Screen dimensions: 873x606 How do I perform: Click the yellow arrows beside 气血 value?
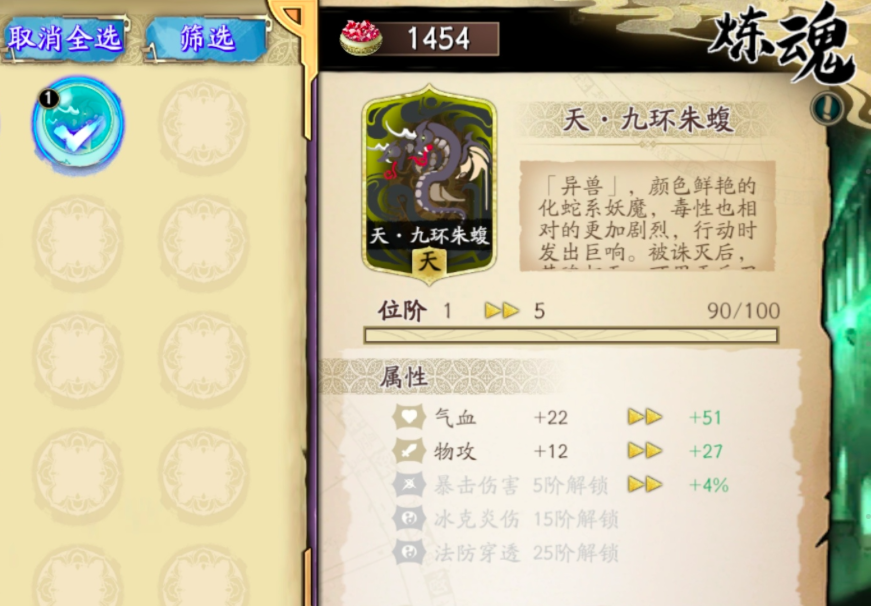coord(645,417)
